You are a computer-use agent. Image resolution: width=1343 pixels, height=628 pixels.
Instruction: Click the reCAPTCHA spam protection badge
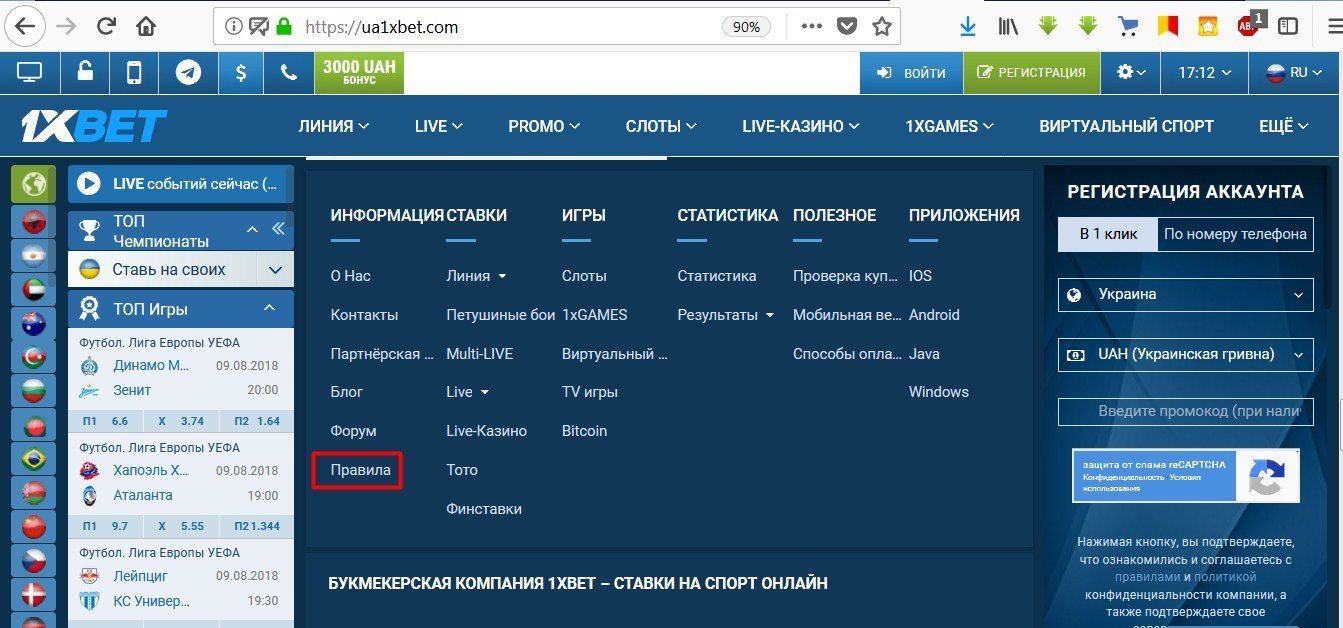point(1185,475)
